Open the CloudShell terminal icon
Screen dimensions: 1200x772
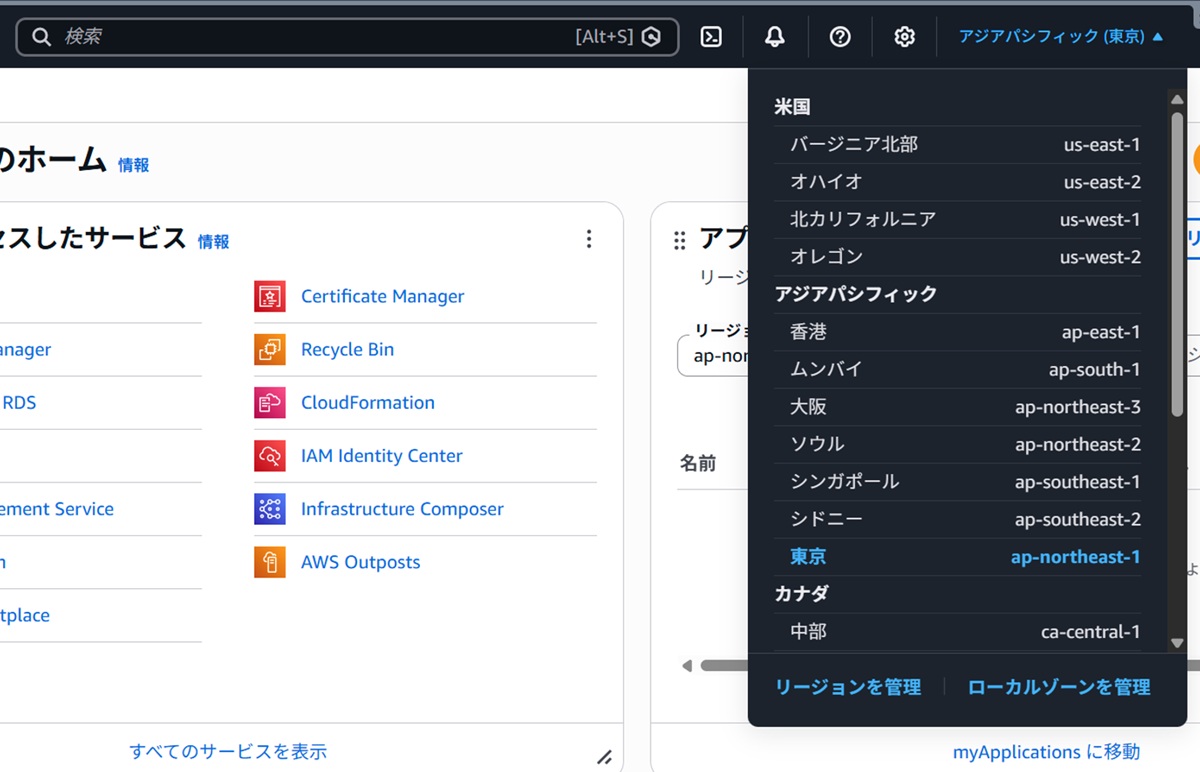711,37
